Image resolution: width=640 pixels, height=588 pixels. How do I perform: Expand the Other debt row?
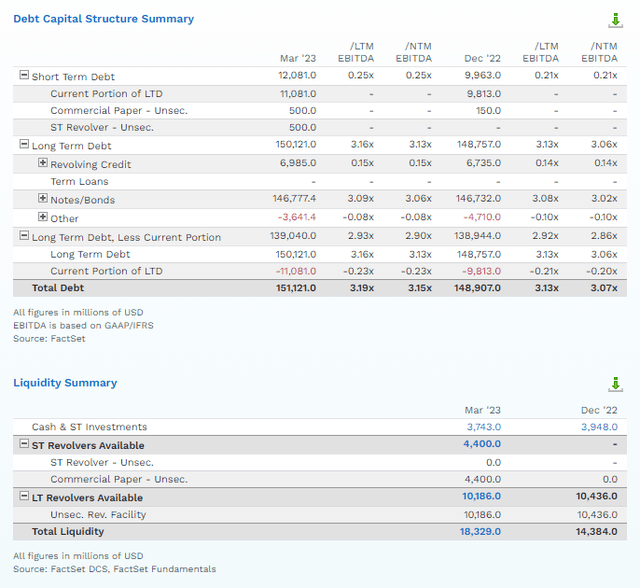pyautogui.click(x=43, y=217)
